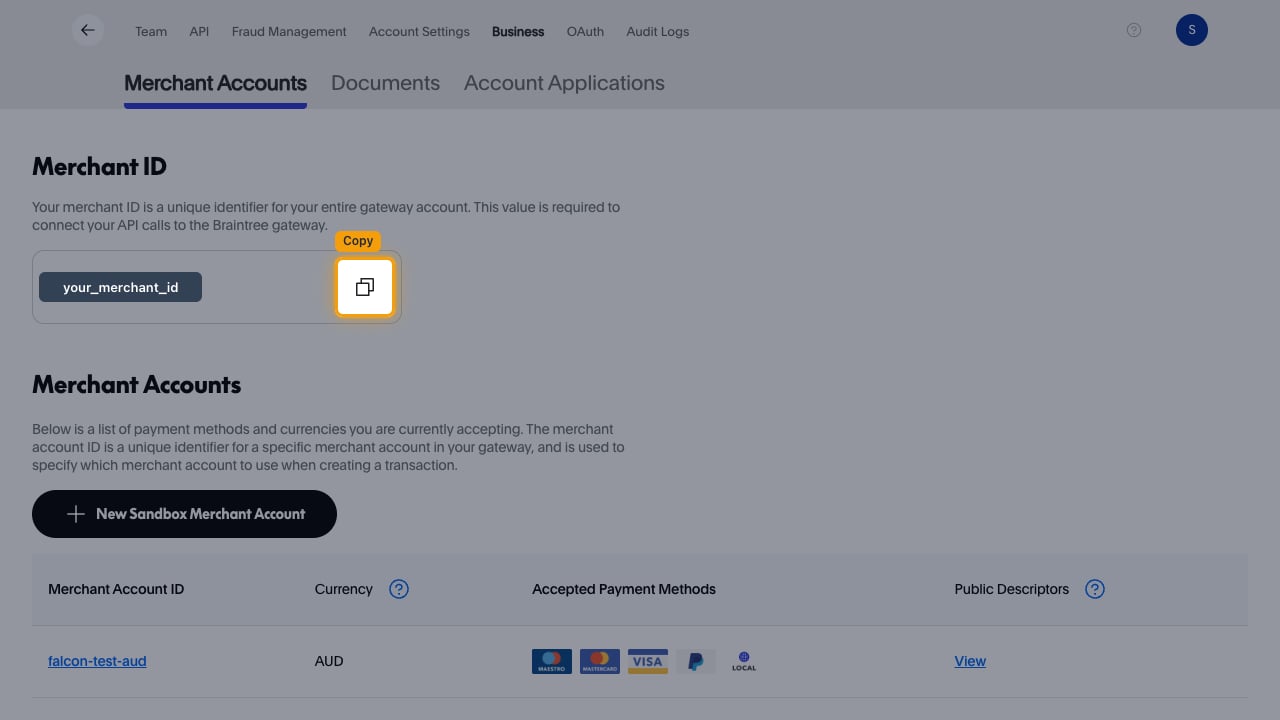Screen dimensions: 1280x720
Task: Open the falcon-test-aud merchant account
Action: click(x=97, y=661)
